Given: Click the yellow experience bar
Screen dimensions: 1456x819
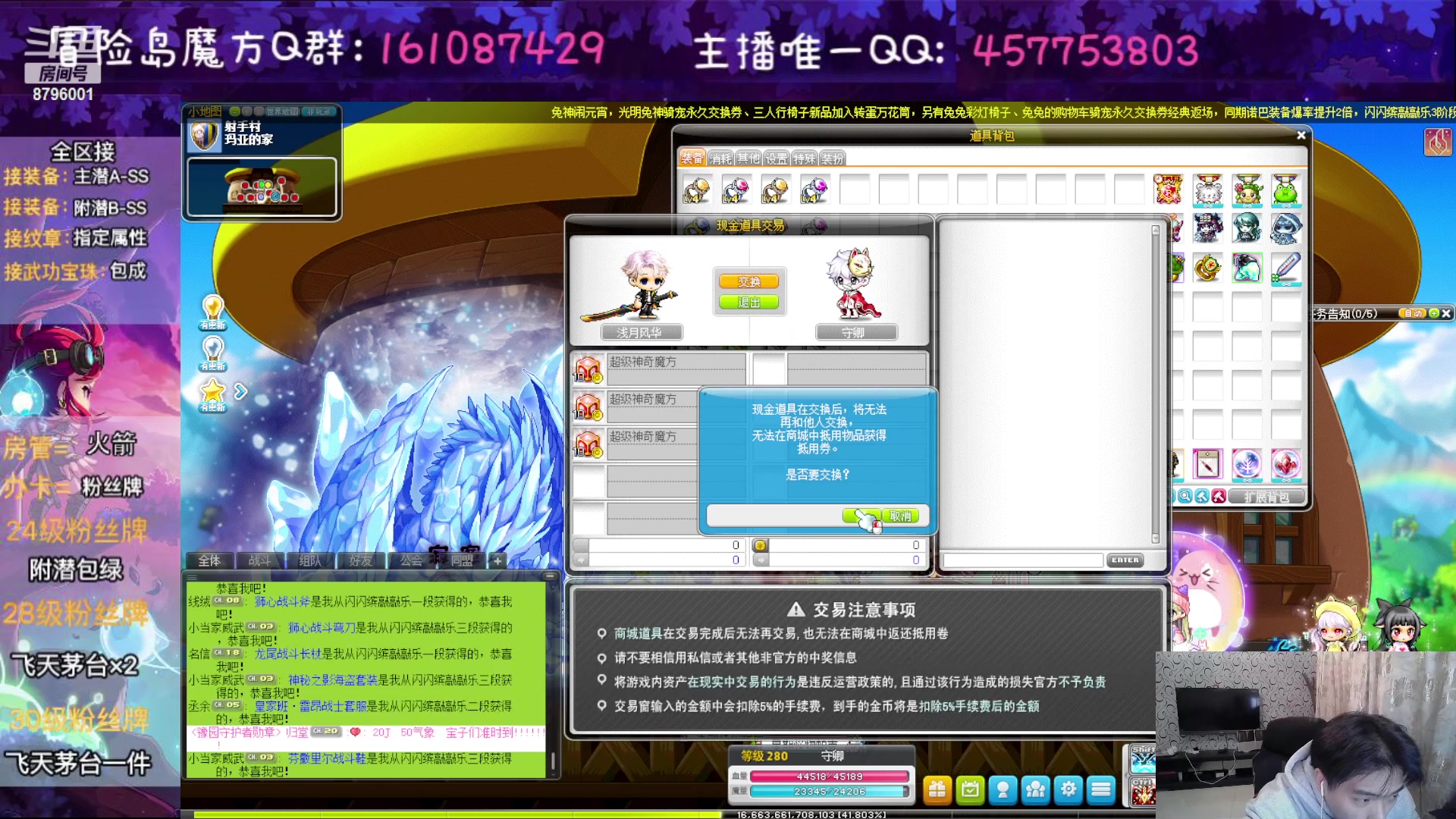Looking at the screenshot, I should [x=458, y=814].
